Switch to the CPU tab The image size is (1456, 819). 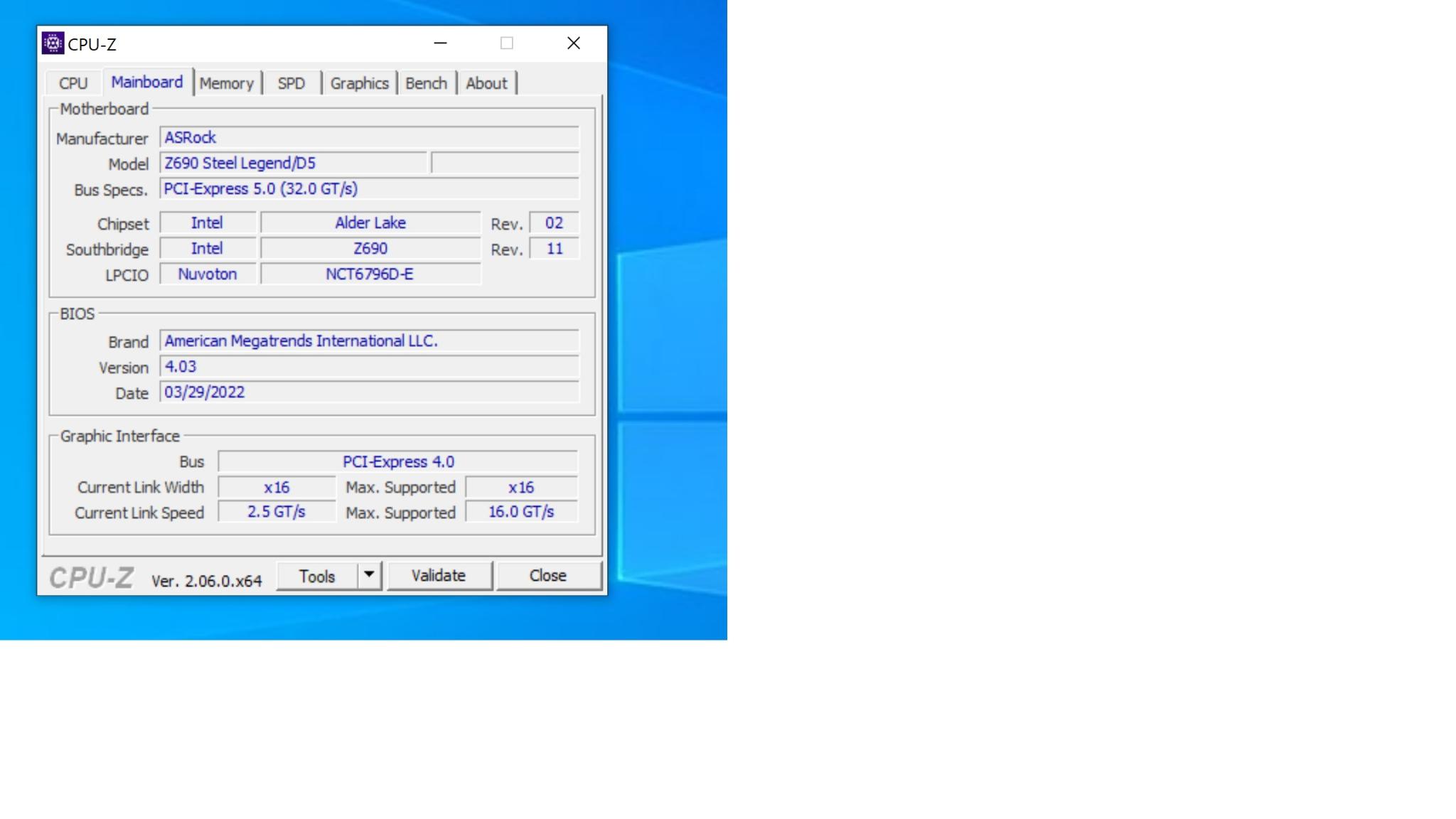[73, 83]
